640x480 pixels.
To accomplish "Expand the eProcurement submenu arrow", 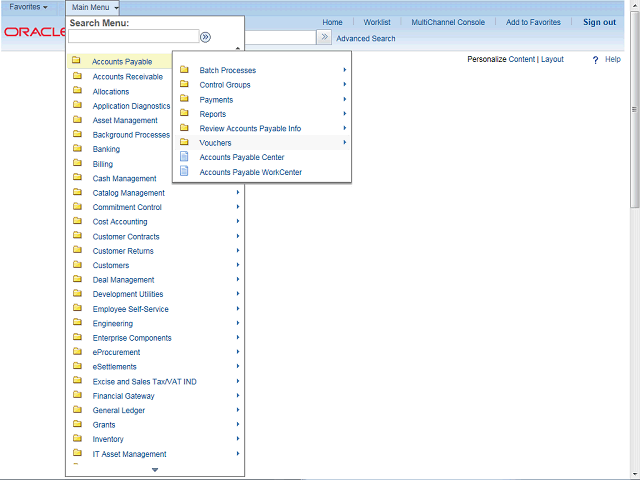I will (x=237, y=352).
